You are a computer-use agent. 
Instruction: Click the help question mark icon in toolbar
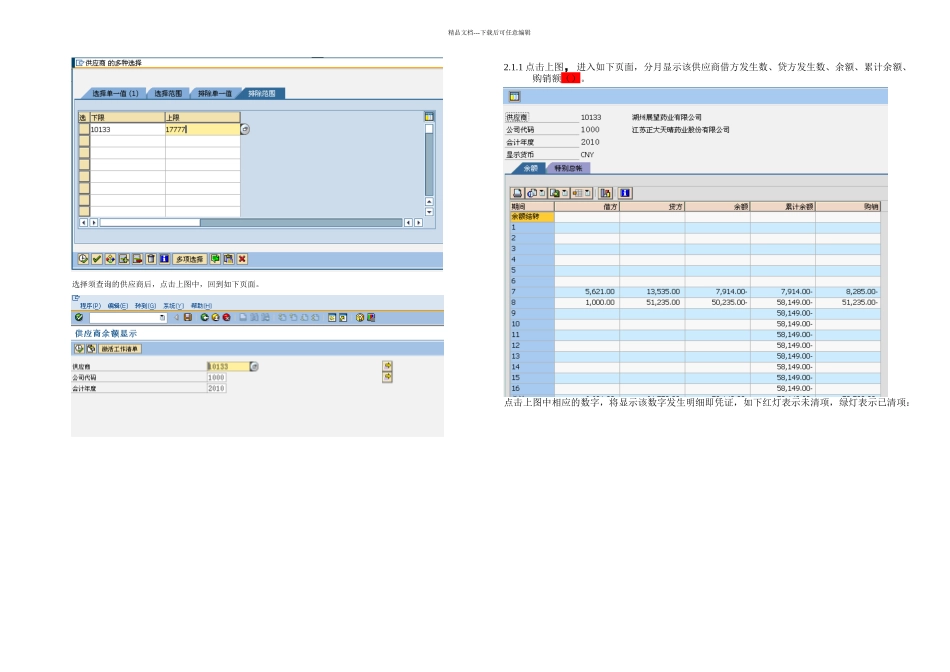pyautogui.click(x=360, y=317)
